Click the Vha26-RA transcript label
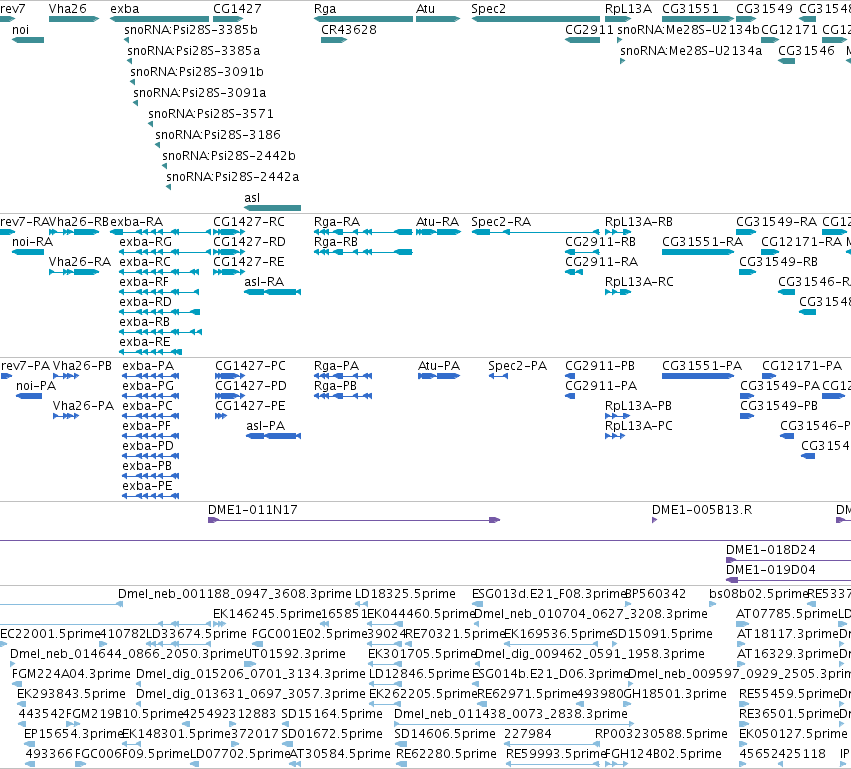 point(80,262)
